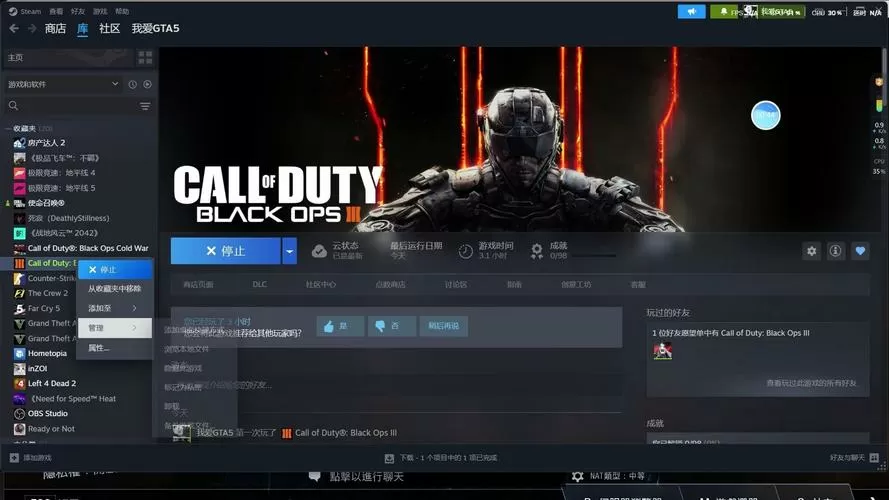Open the 社区中心 community hub link
Viewport: 889px width, 500px height.
[321, 284]
